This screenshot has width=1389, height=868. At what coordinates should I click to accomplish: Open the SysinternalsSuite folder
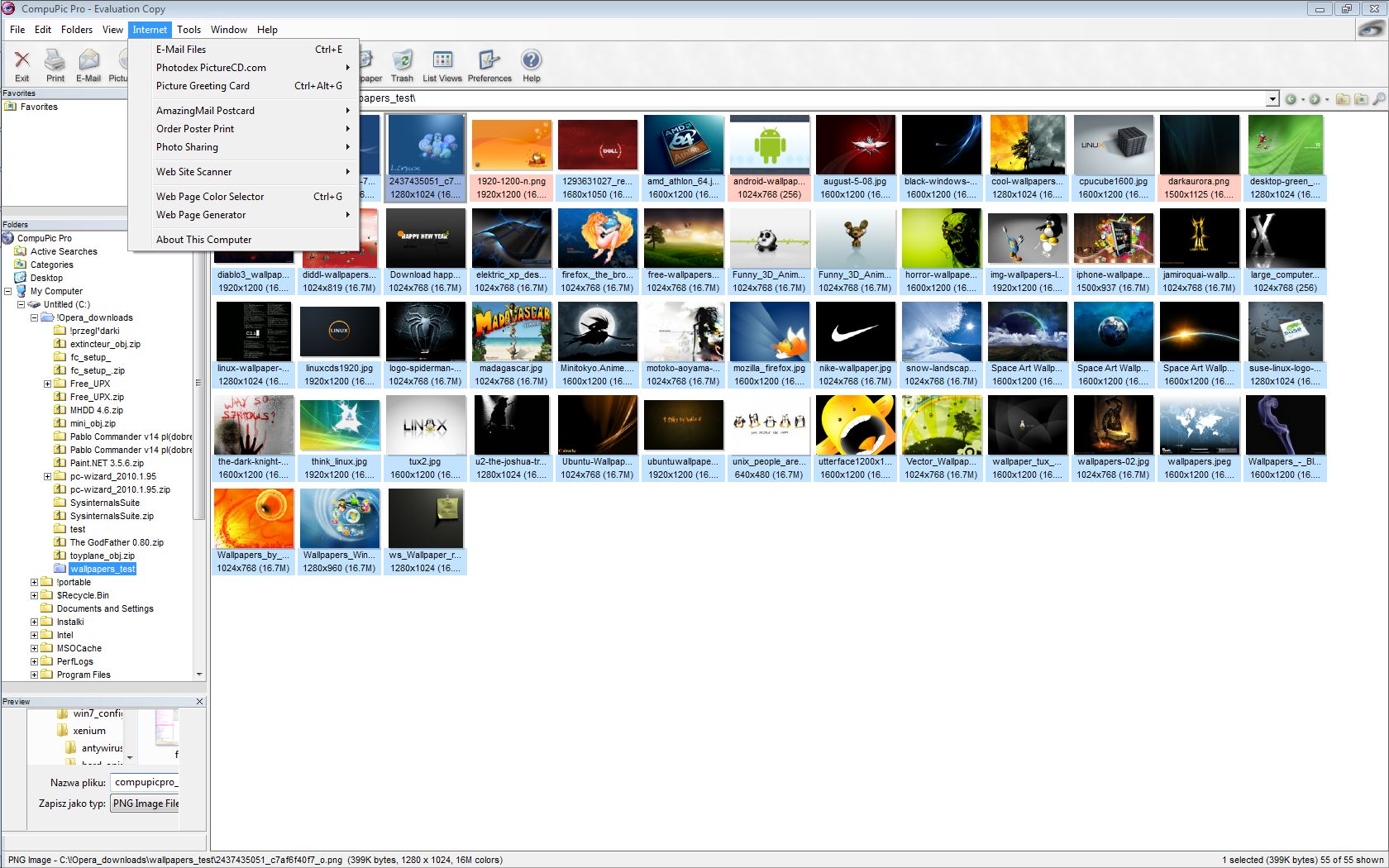coord(105,503)
